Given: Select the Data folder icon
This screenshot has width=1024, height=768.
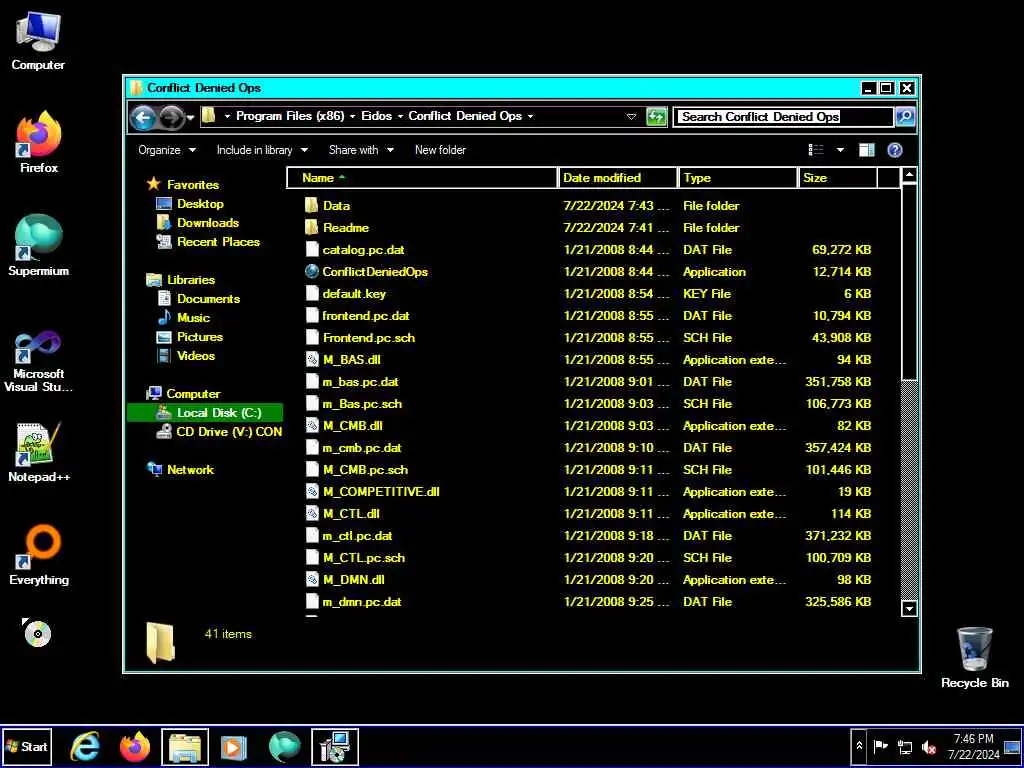Looking at the screenshot, I should coord(312,205).
